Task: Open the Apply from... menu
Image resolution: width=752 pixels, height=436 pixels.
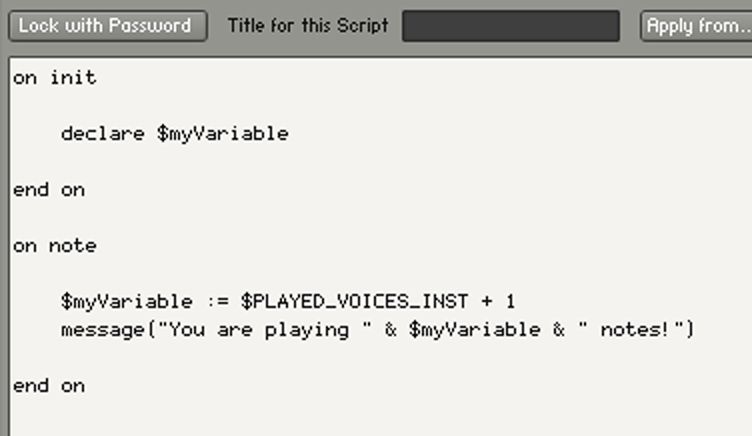Action: click(696, 25)
